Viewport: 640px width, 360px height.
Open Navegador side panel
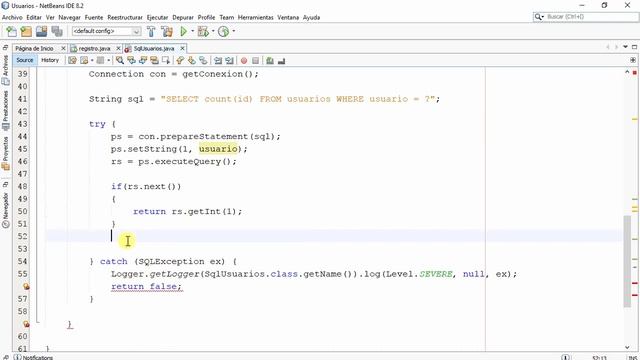[5, 209]
